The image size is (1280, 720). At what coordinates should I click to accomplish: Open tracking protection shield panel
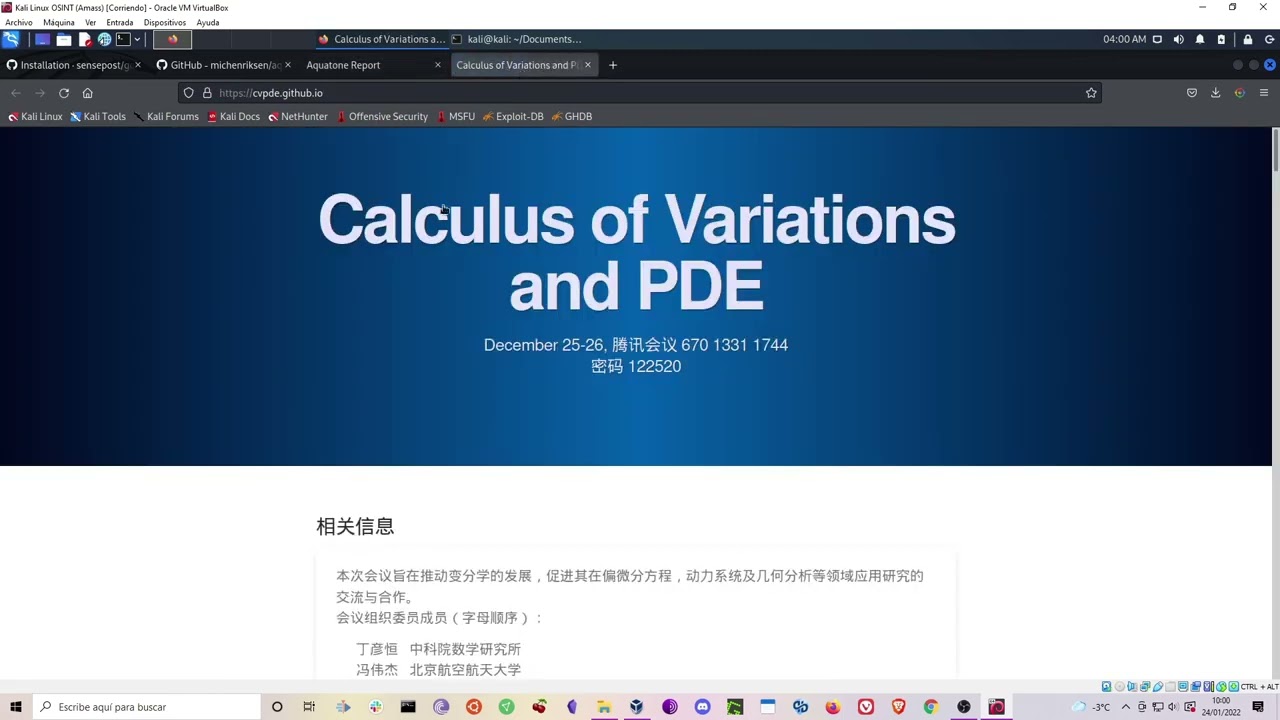tap(188, 93)
